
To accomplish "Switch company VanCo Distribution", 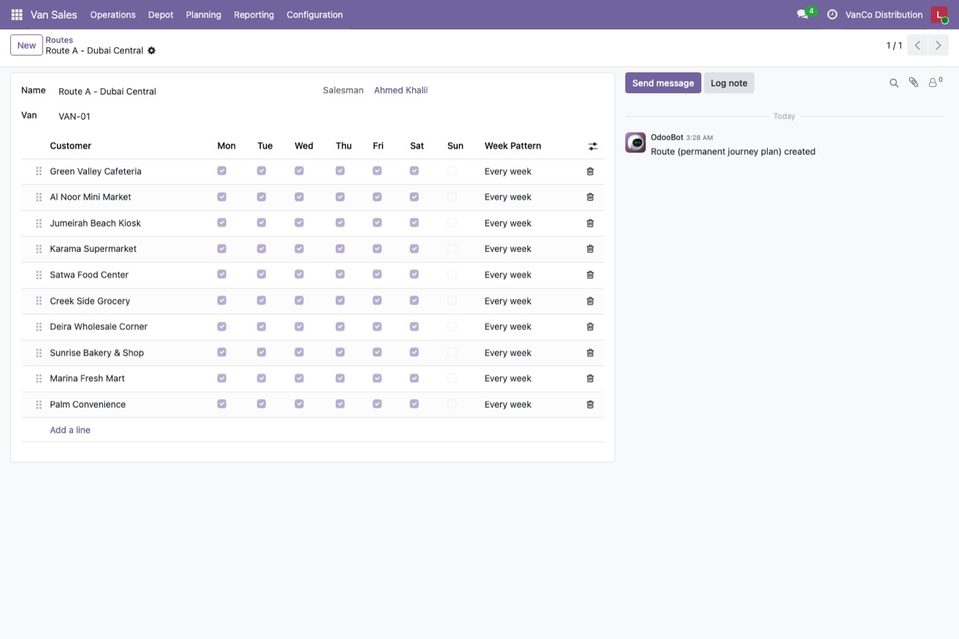I will pos(884,15).
